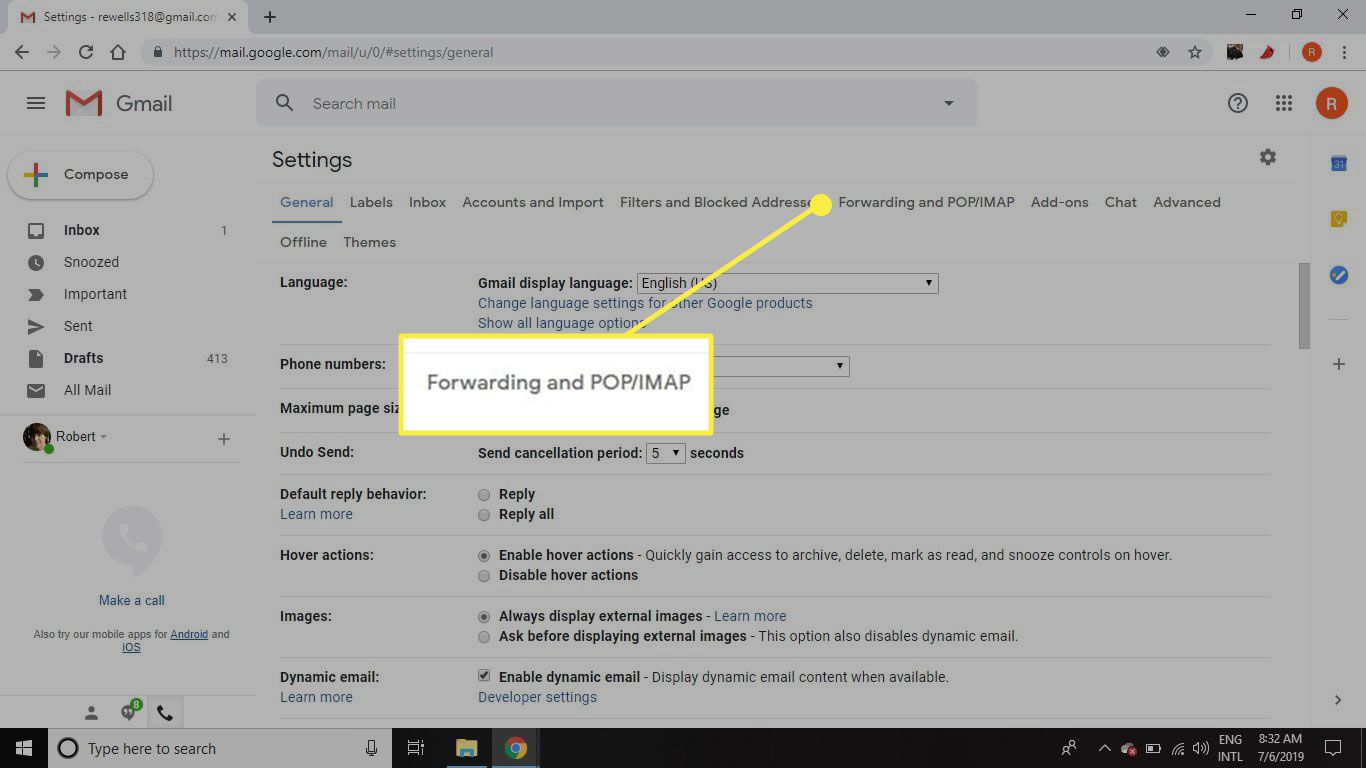
Task: Open the Windows Start menu
Action: pos(23,748)
